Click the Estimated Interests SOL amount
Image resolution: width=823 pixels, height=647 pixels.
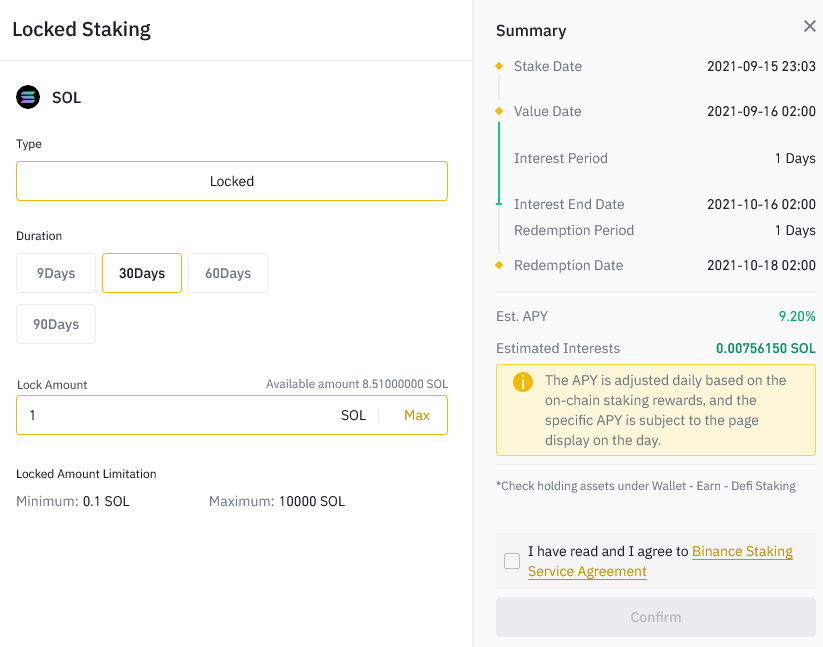pyautogui.click(x=765, y=348)
